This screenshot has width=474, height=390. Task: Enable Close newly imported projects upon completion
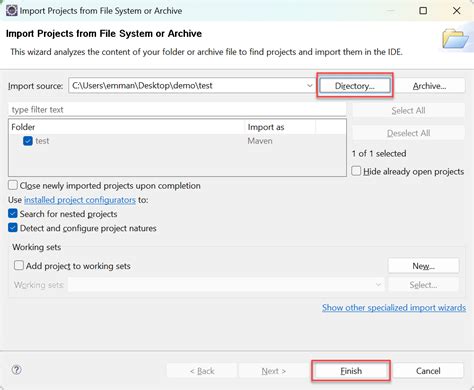pos(13,185)
